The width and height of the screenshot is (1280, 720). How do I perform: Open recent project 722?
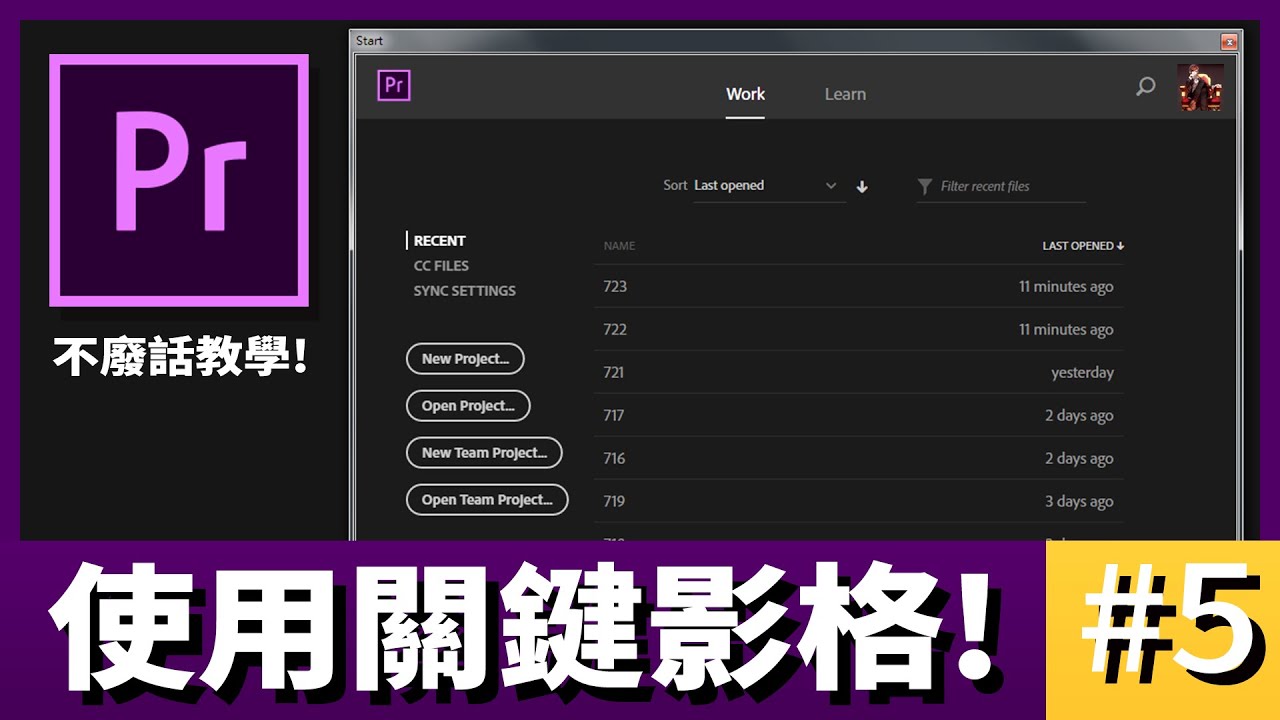tap(859, 329)
